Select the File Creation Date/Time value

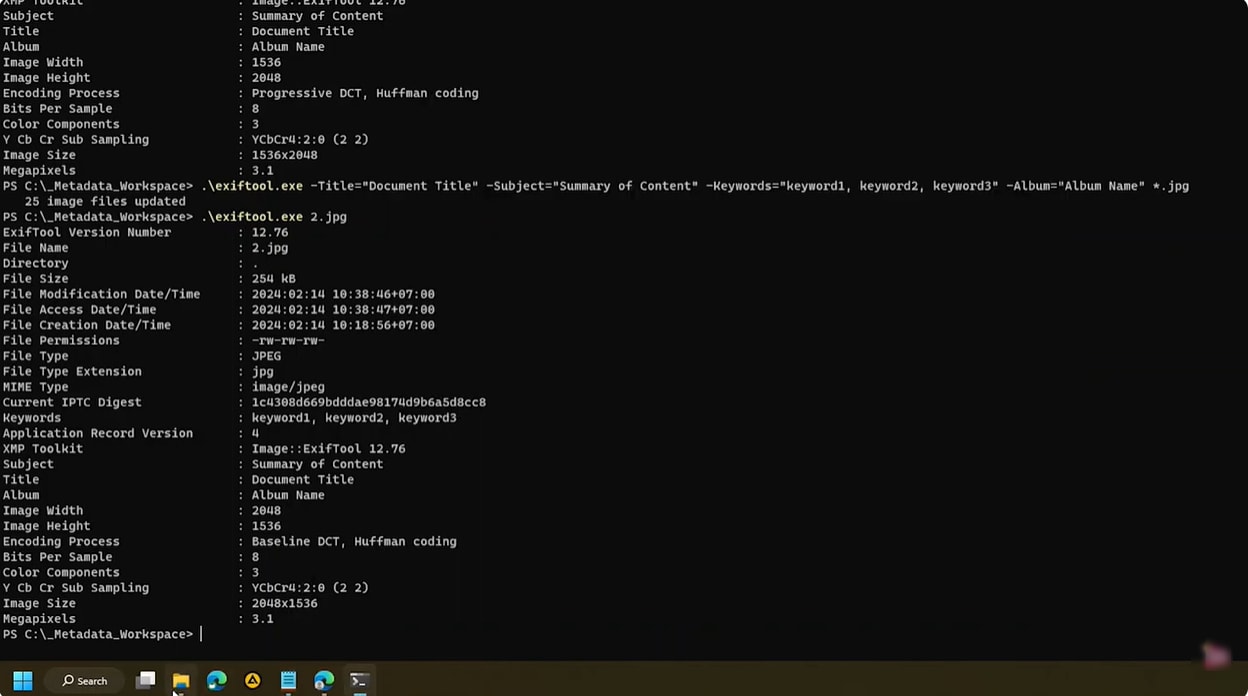coord(343,325)
